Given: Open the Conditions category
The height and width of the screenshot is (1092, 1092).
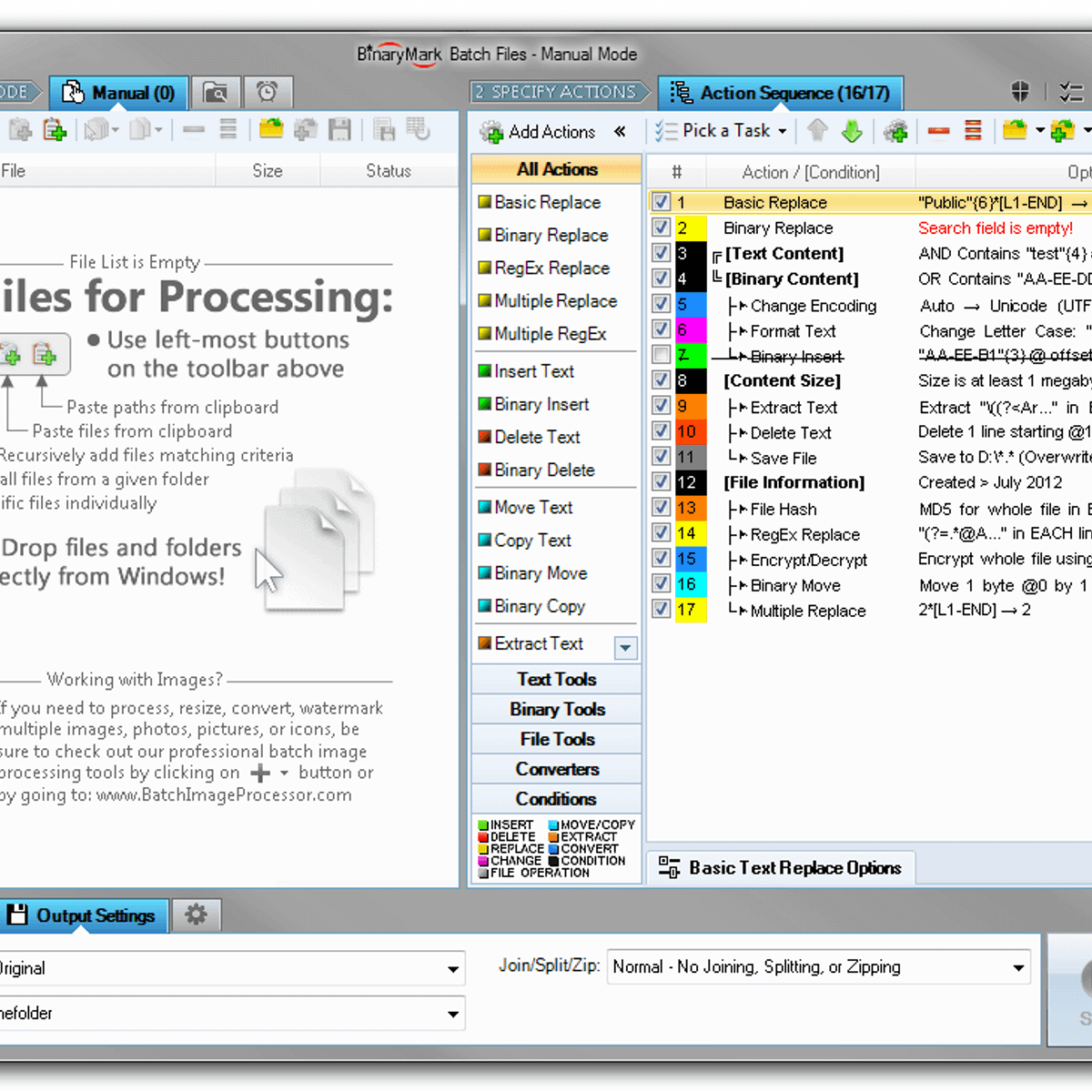Looking at the screenshot, I should click(x=557, y=800).
